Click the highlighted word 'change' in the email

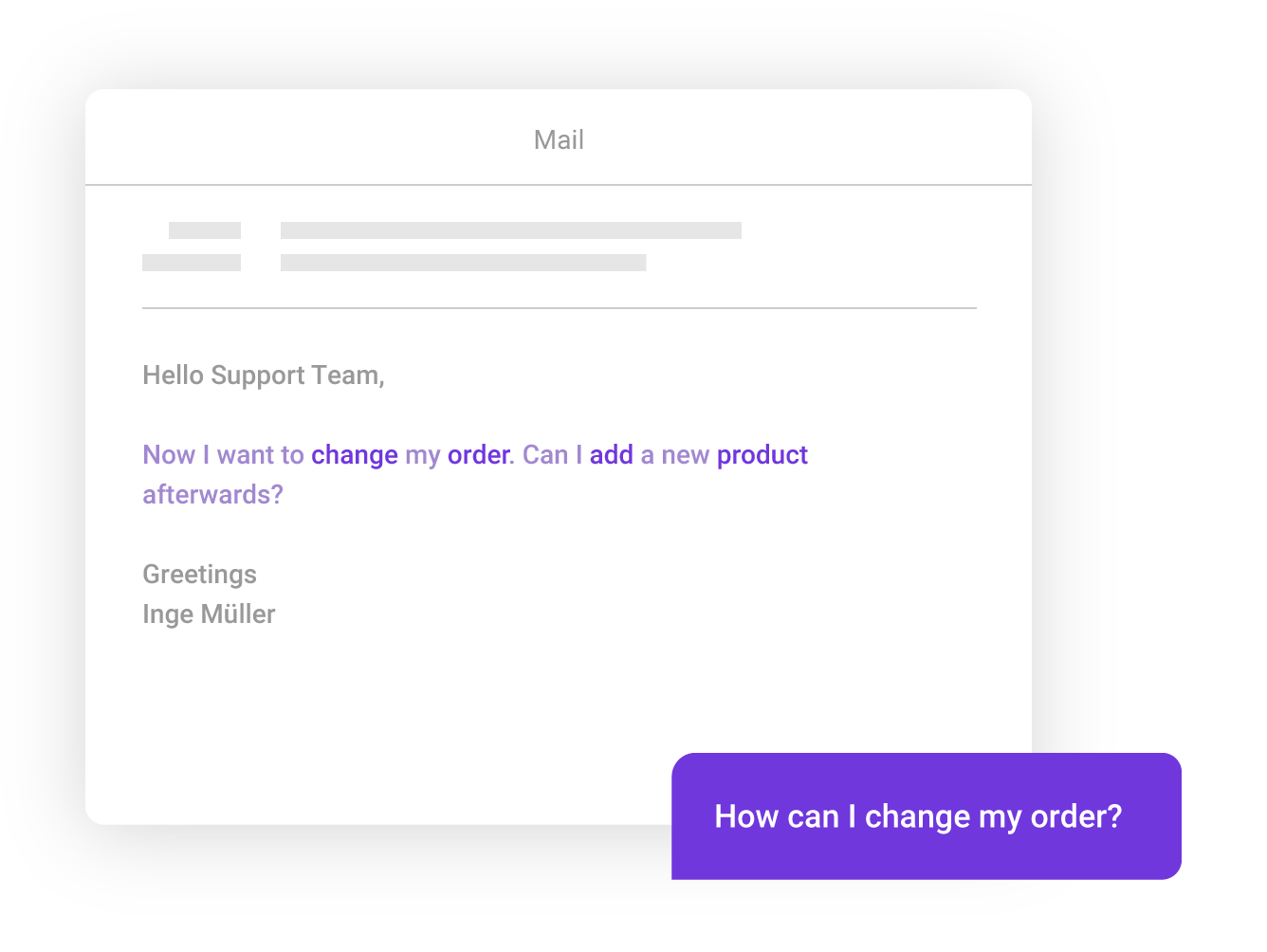click(355, 456)
